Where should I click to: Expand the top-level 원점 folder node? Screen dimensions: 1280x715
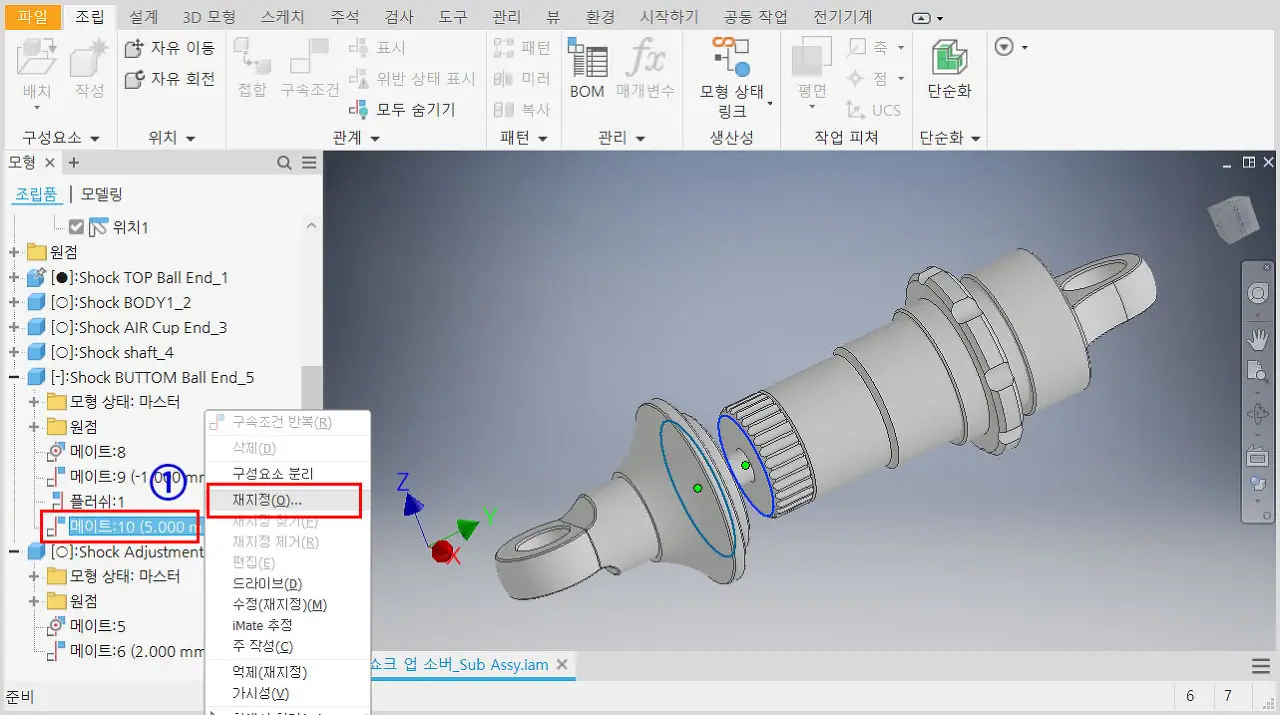[14, 252]
